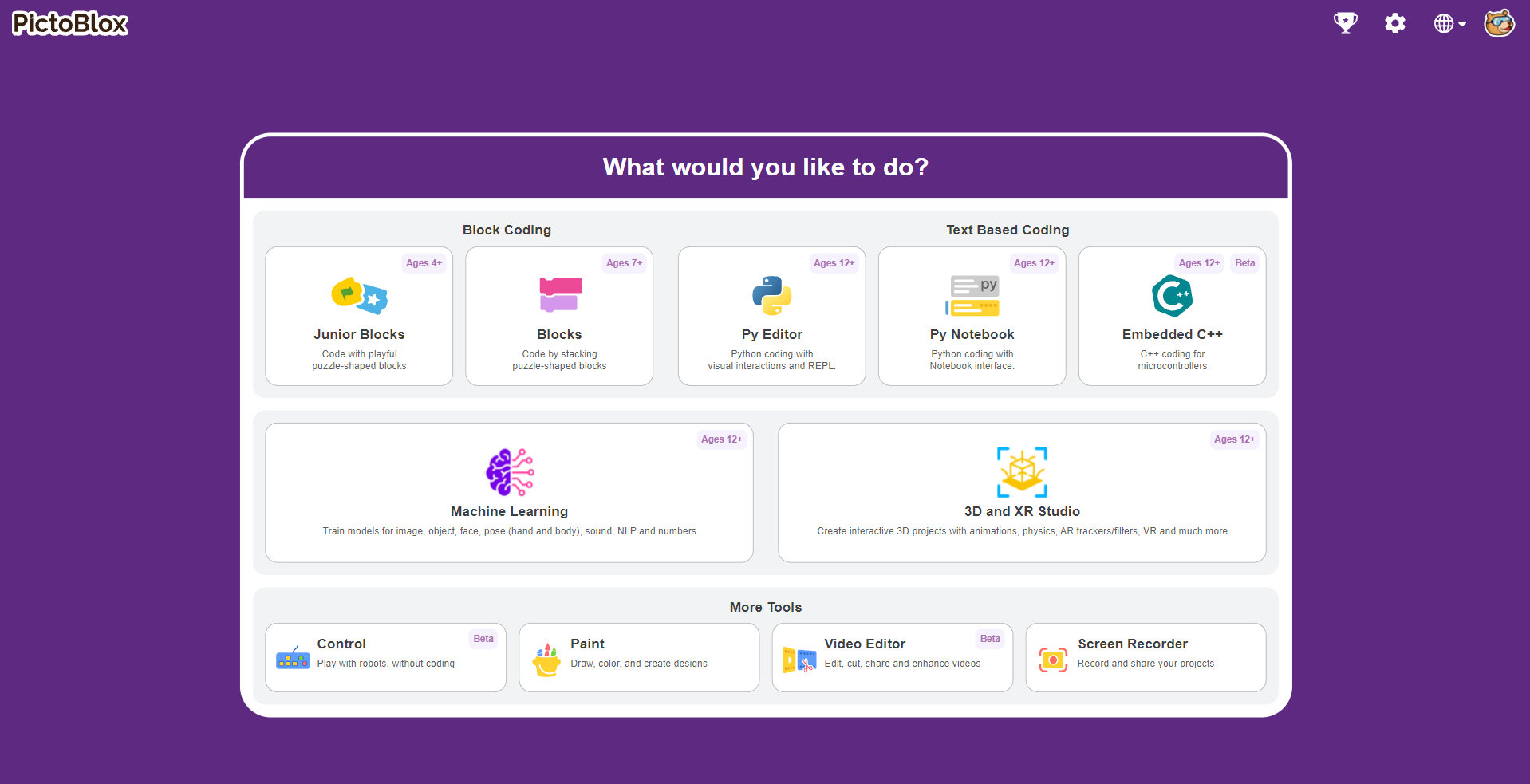The height and width of the screenshot is (784, 1530).
Task: Click 'Python coding with visual interactions and REPL.' text
Action: pyautogui.click(x=772, y=360)
